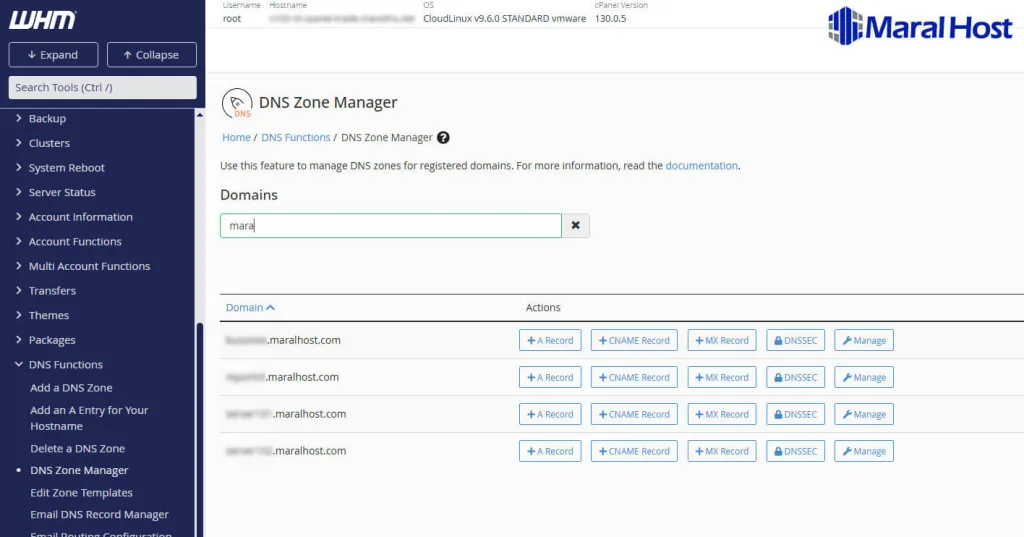Expand the Account Information section

[80, 217]
